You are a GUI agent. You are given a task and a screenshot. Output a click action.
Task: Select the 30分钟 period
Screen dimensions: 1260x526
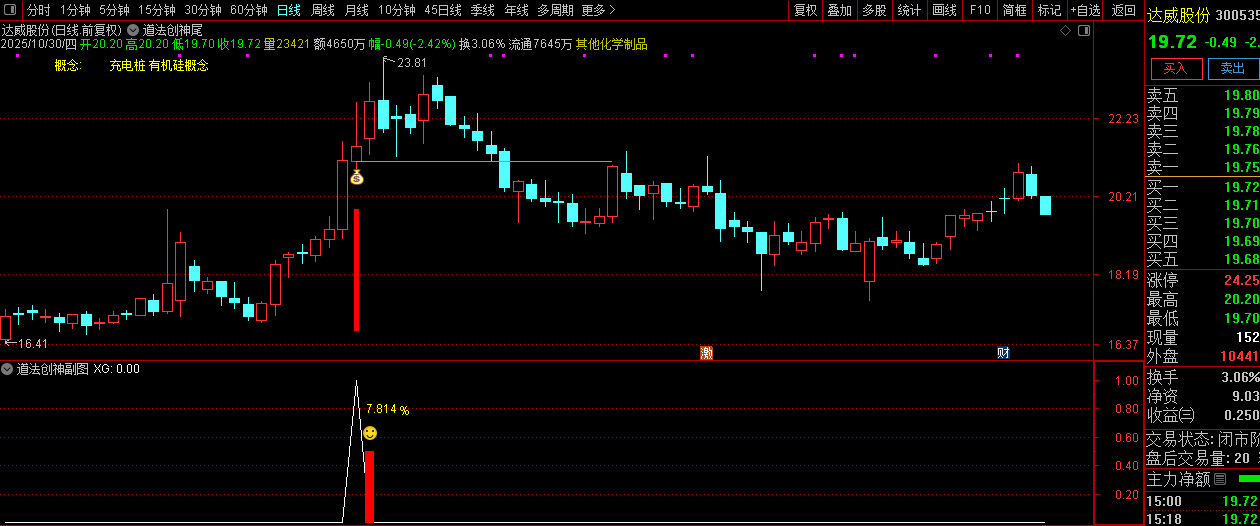pyautogui.click(x=202, y=10)
